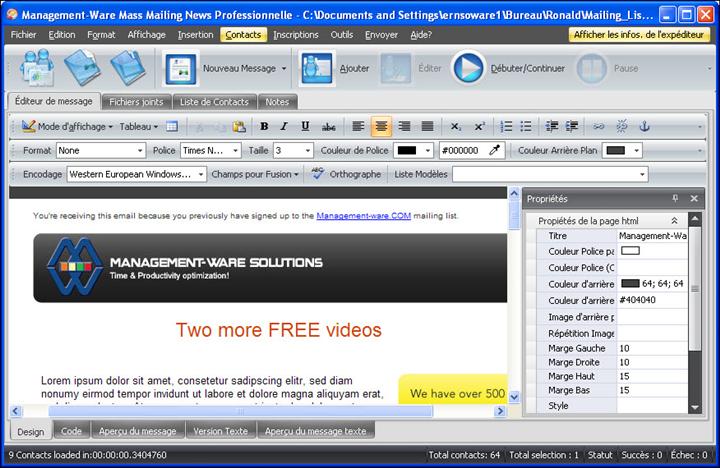The width and height of the screenshot is (720, 468).
Task: Open the Tableau dropdown menu
Action: (139, 126)
